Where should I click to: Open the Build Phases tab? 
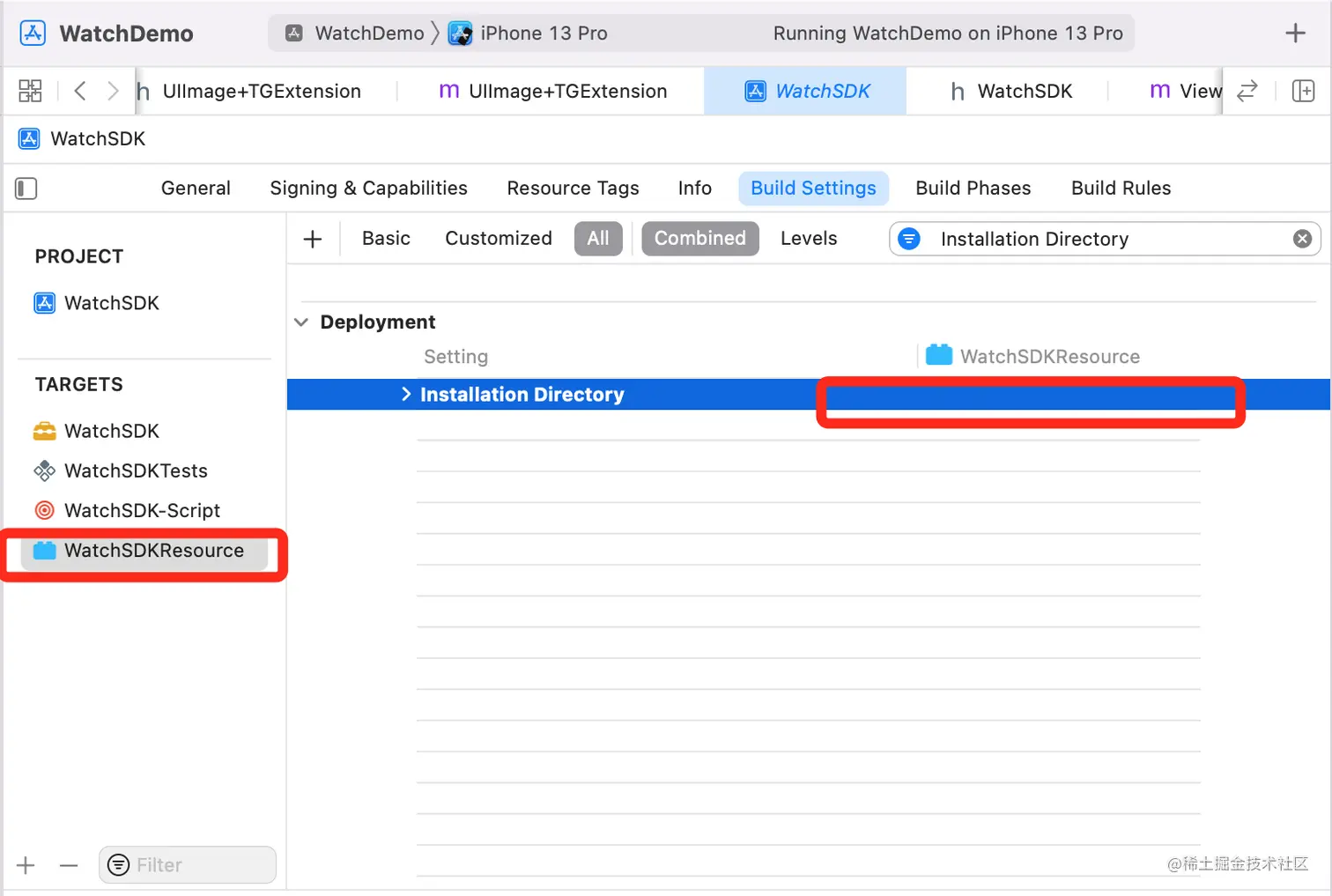click(973, 189)
